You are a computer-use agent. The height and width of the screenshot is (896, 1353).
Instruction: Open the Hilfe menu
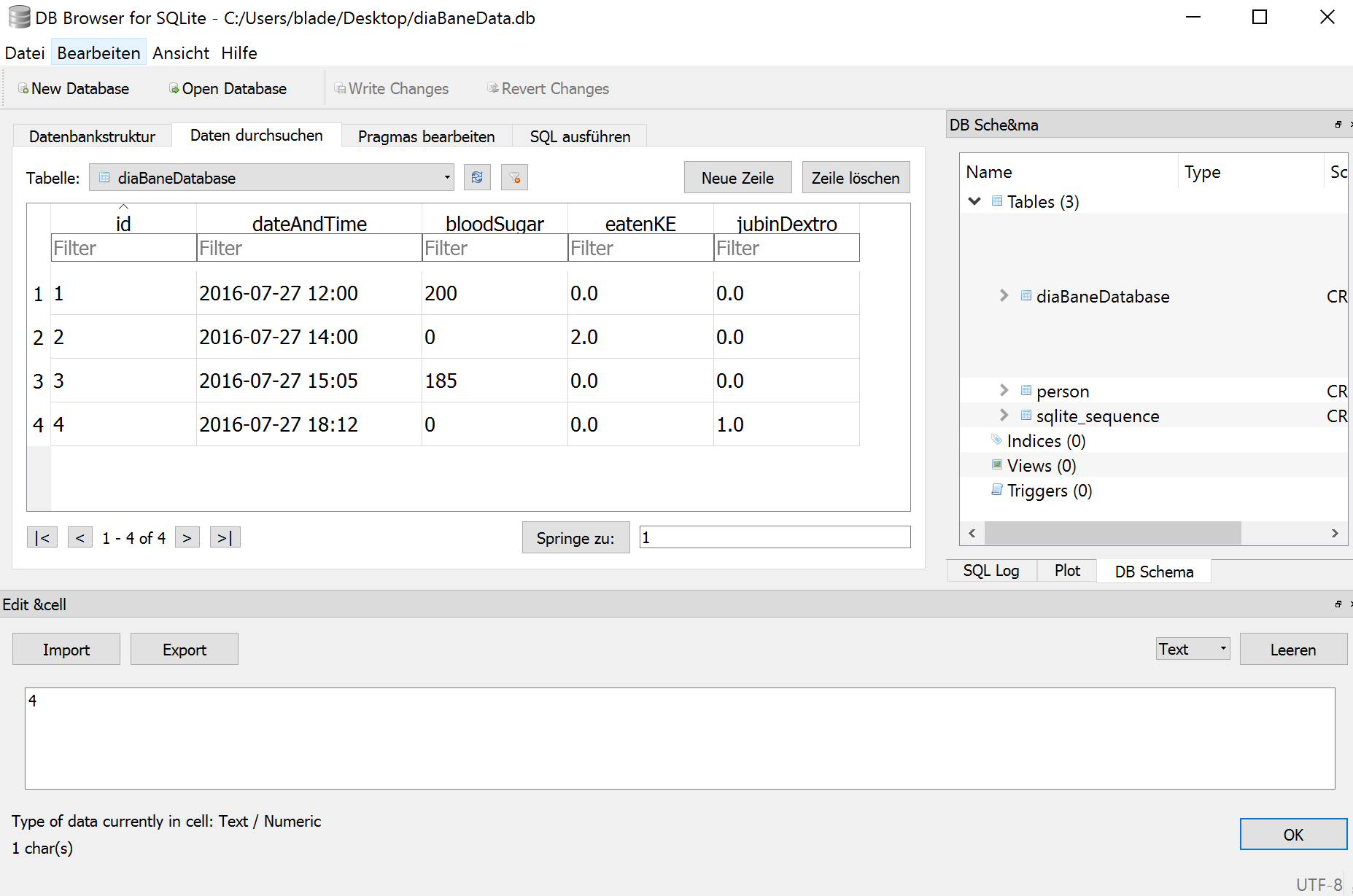239,52
